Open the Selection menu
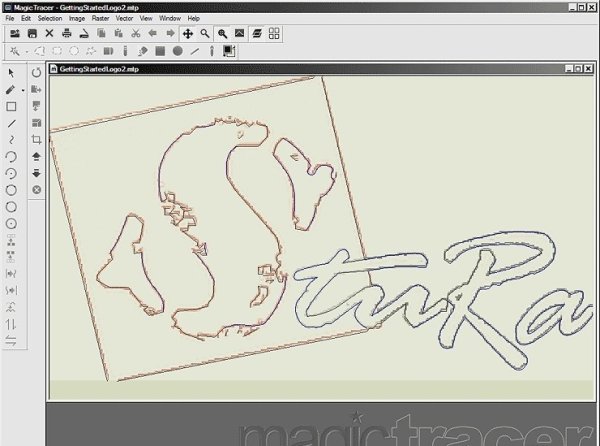This screenshot has width=600, height=446. [49, 19]
